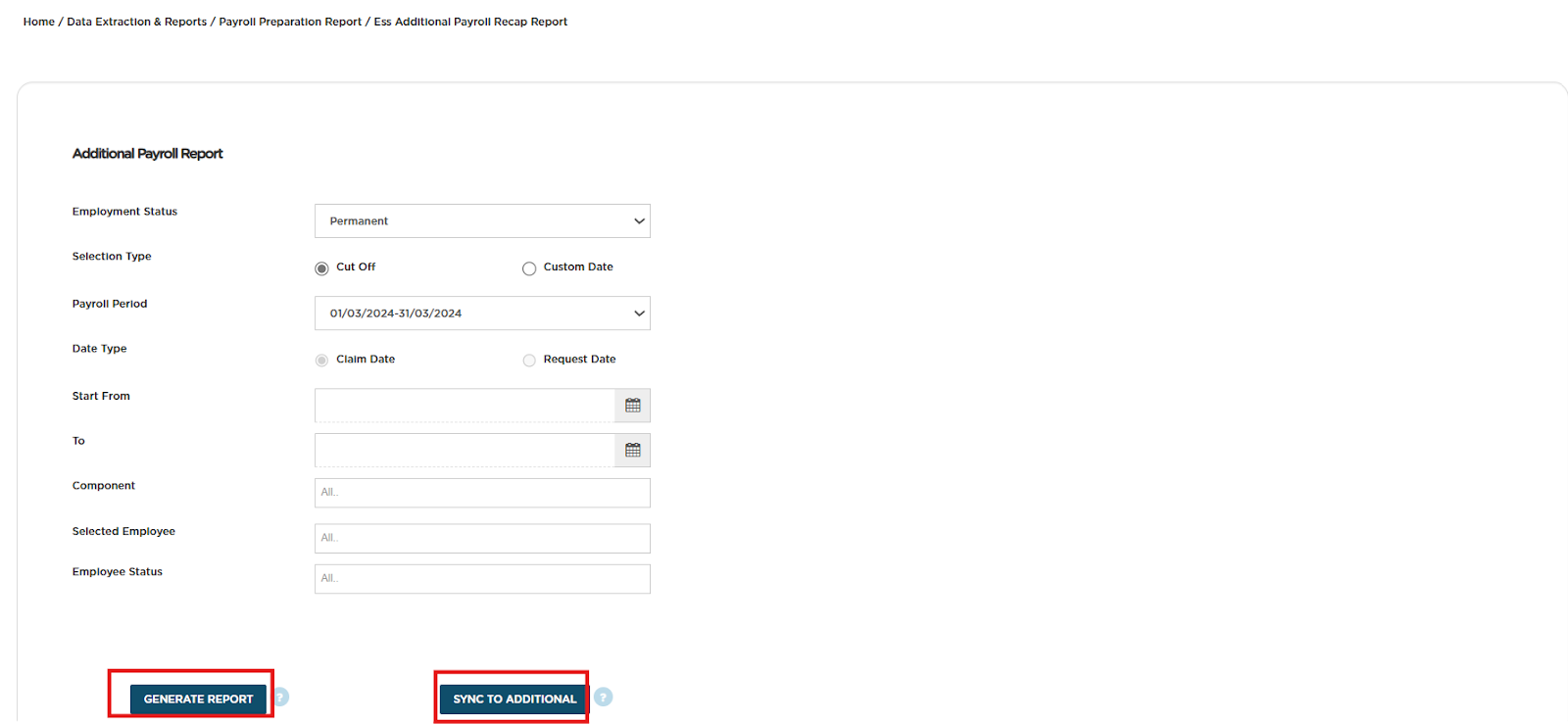
Task: Click the Selection Type label
Action: 112,257
